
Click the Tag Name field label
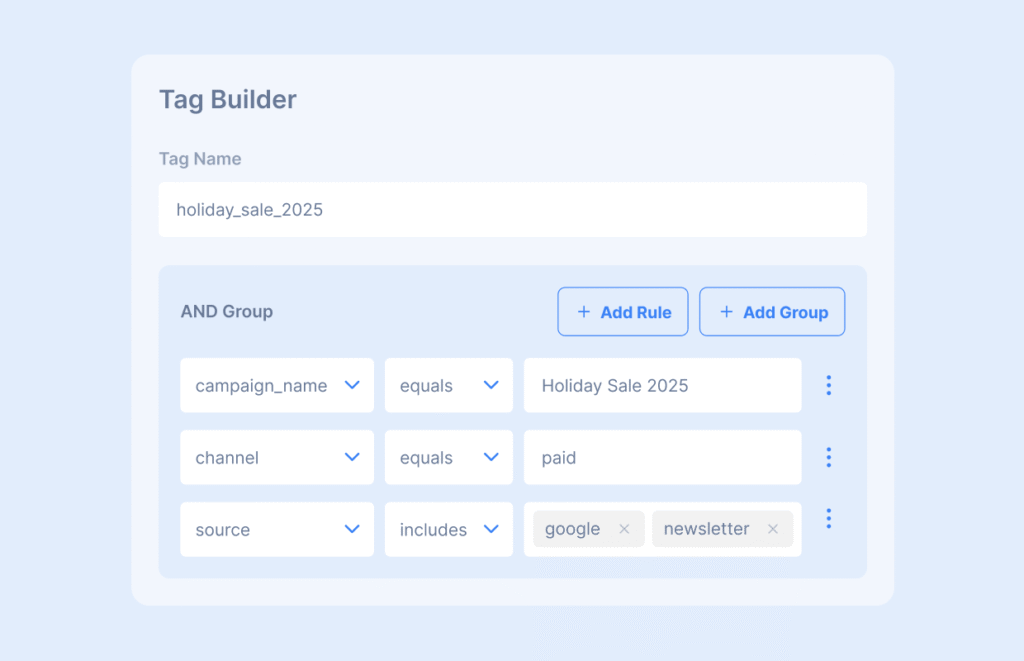click(200, 159)
